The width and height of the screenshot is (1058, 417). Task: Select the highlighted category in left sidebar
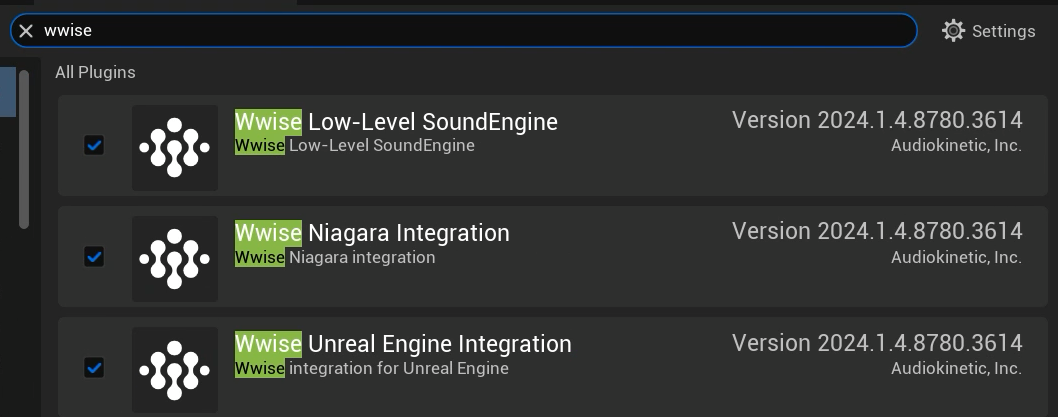coord(7,92)
